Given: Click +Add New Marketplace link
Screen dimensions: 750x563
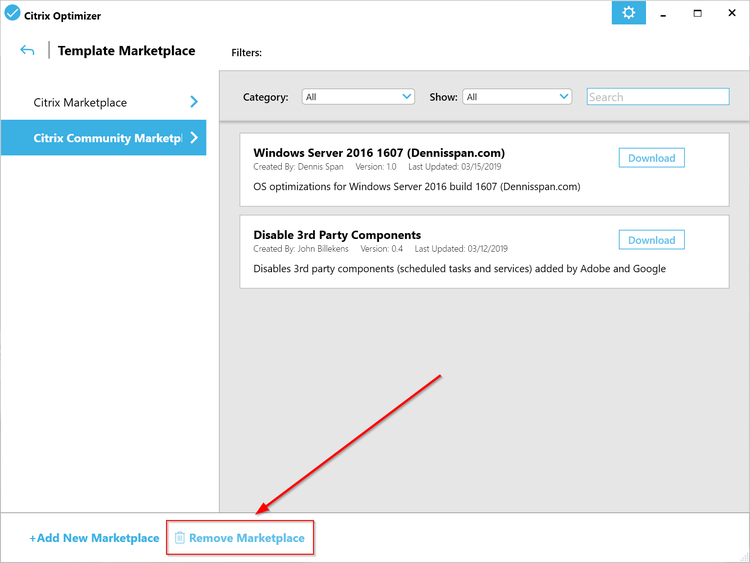Looking at the screenshot, I should pos(94,538).
